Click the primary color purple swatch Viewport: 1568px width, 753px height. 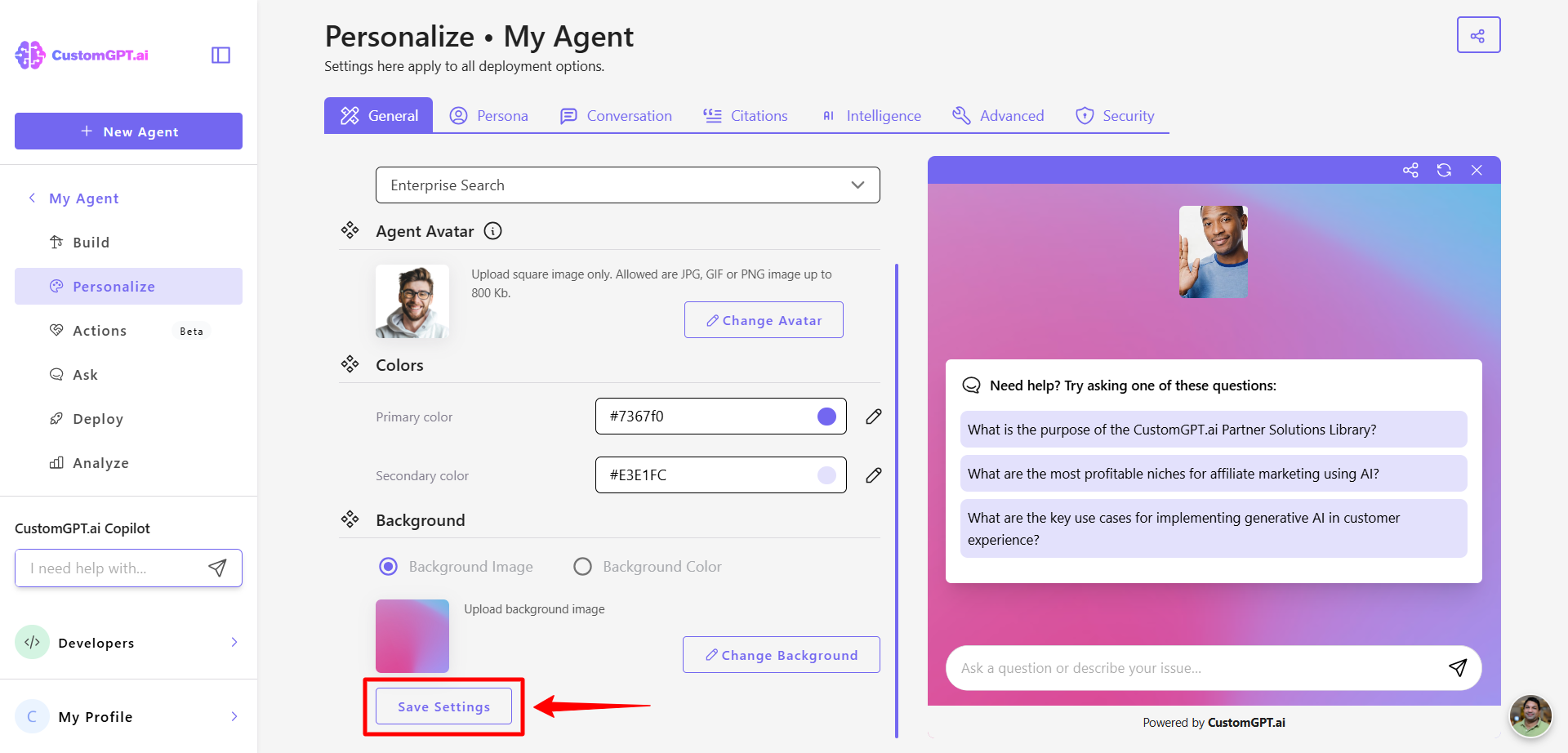coord(826,417)
